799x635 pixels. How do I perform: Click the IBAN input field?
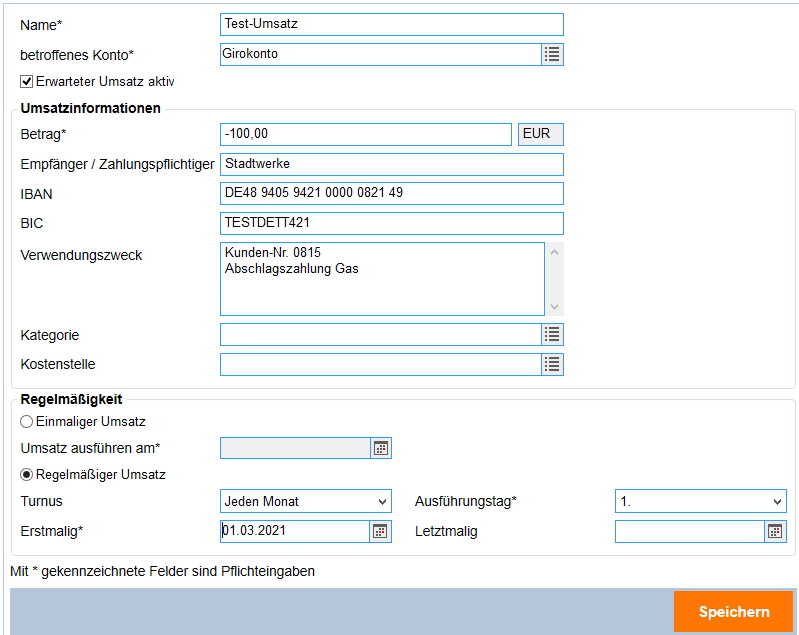pyautogui.click(x=391, y=193)
